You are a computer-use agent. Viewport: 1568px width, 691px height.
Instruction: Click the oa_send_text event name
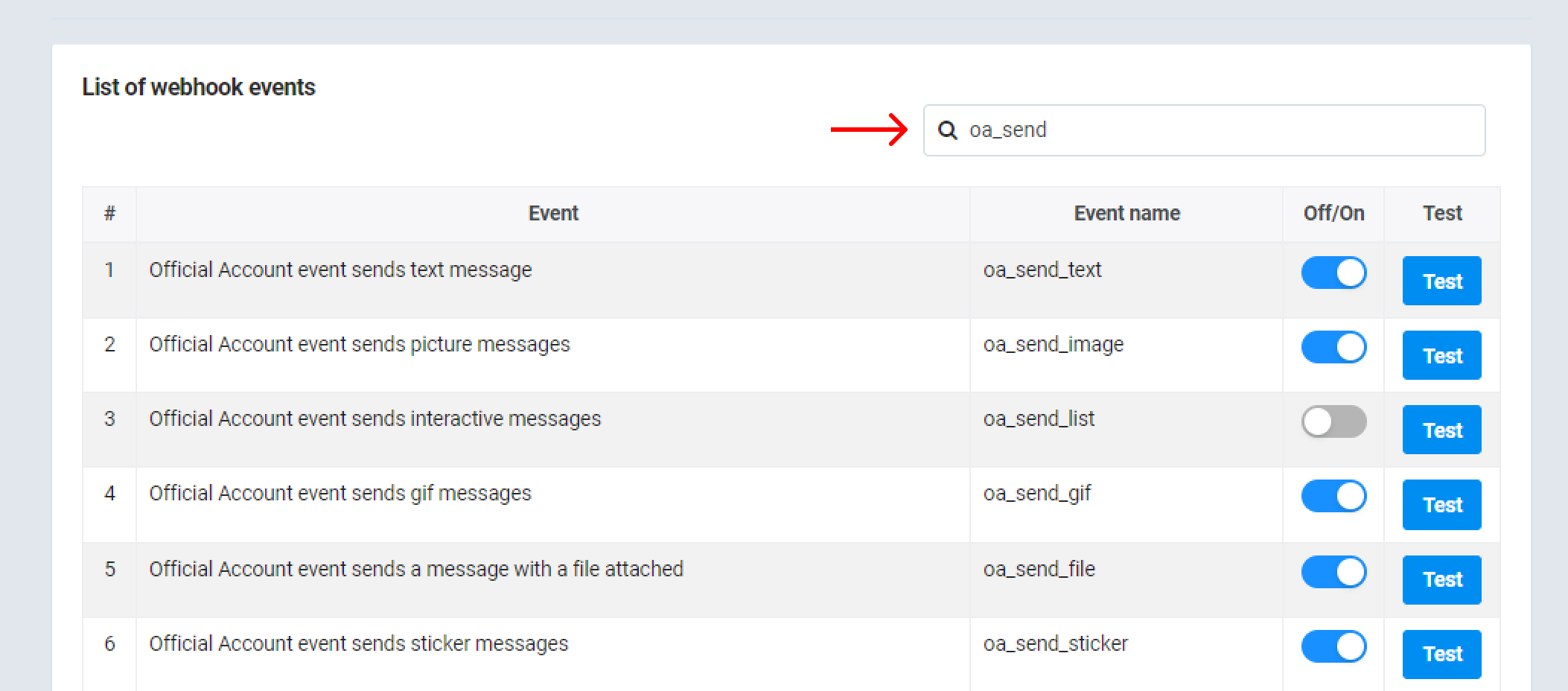point(1042,270)
